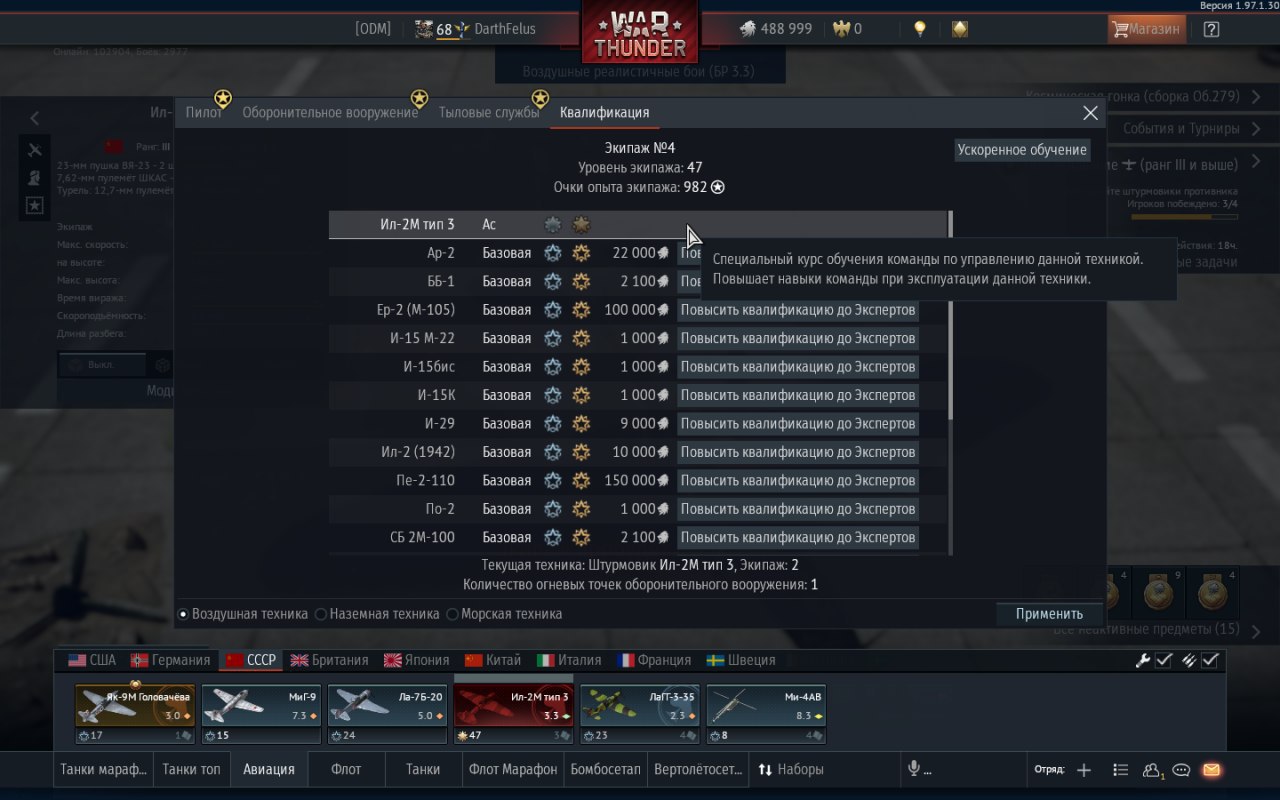Click the back arrow chevron on the left panel
The height and width of the screenshot is (800, 1280).
[x=35, y=118]
